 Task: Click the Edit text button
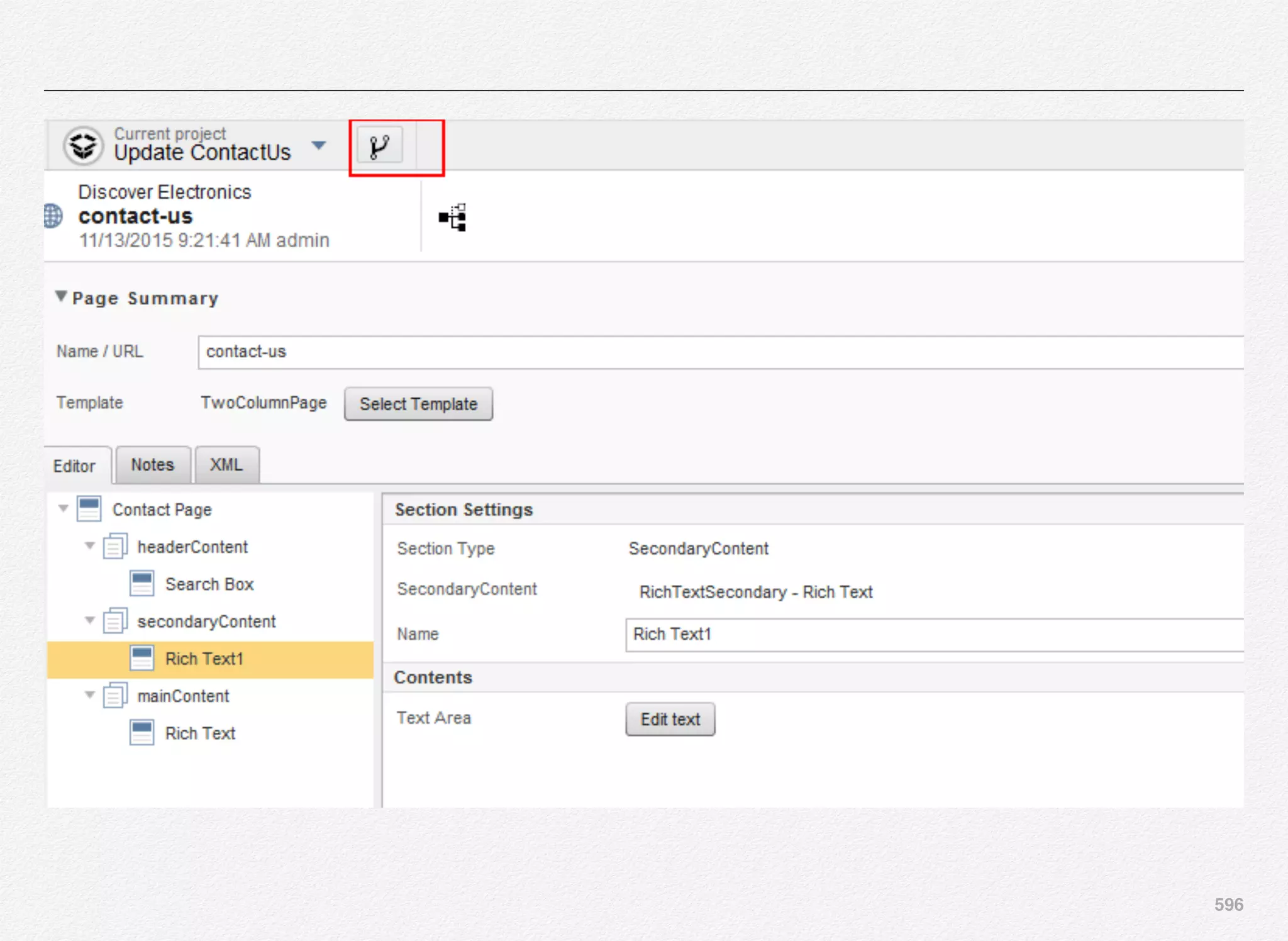pyautogui.click(x=670, y=719)
